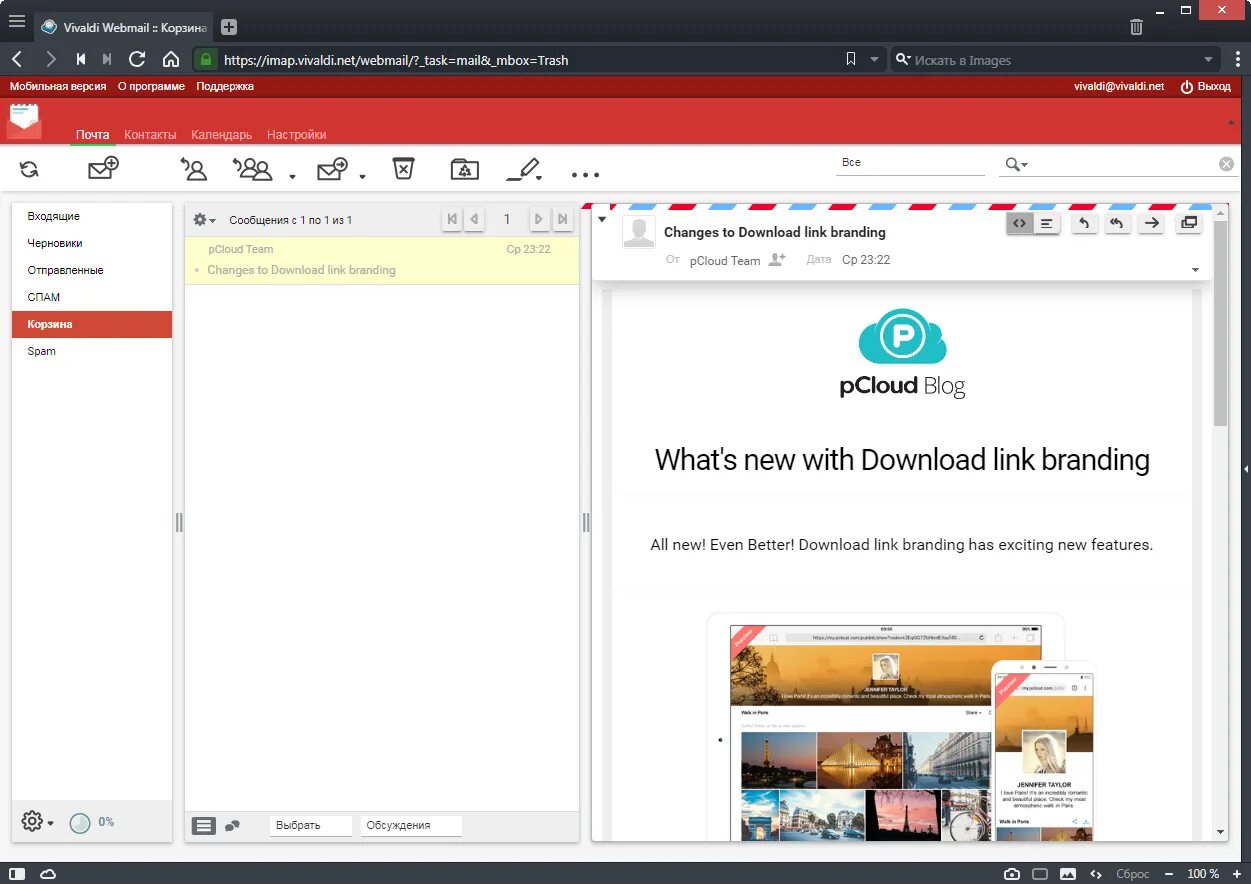Open the Все filter dropdown
This screenshot has height=884, width=1251.
click(910, 163)
